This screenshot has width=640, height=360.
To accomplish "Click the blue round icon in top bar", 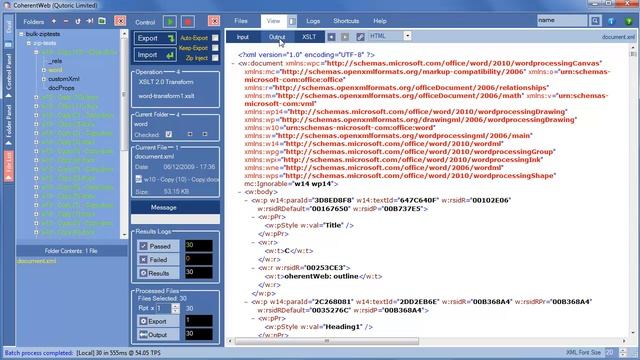I will coord(611,21).
